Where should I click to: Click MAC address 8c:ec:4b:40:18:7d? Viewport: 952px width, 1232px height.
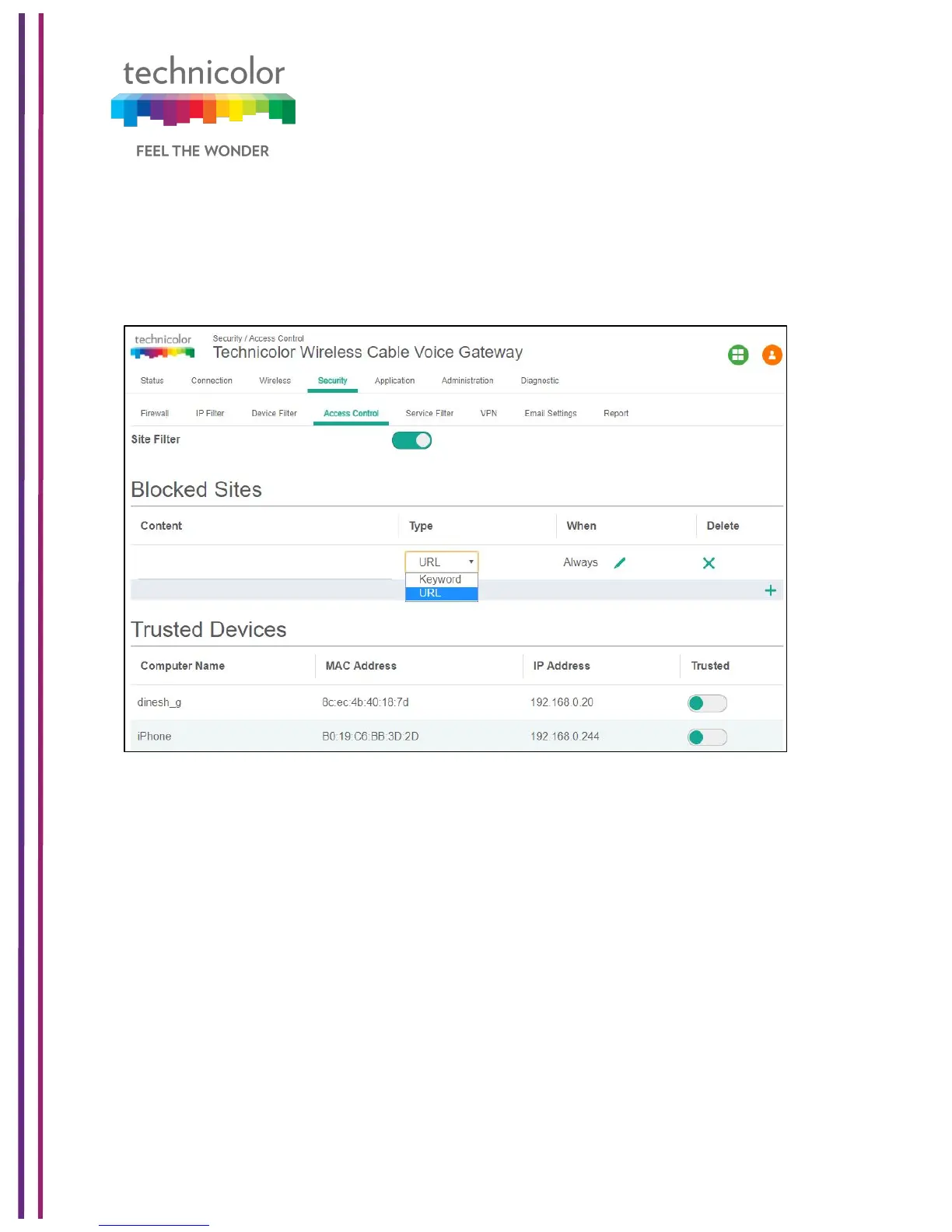[366, 702]
